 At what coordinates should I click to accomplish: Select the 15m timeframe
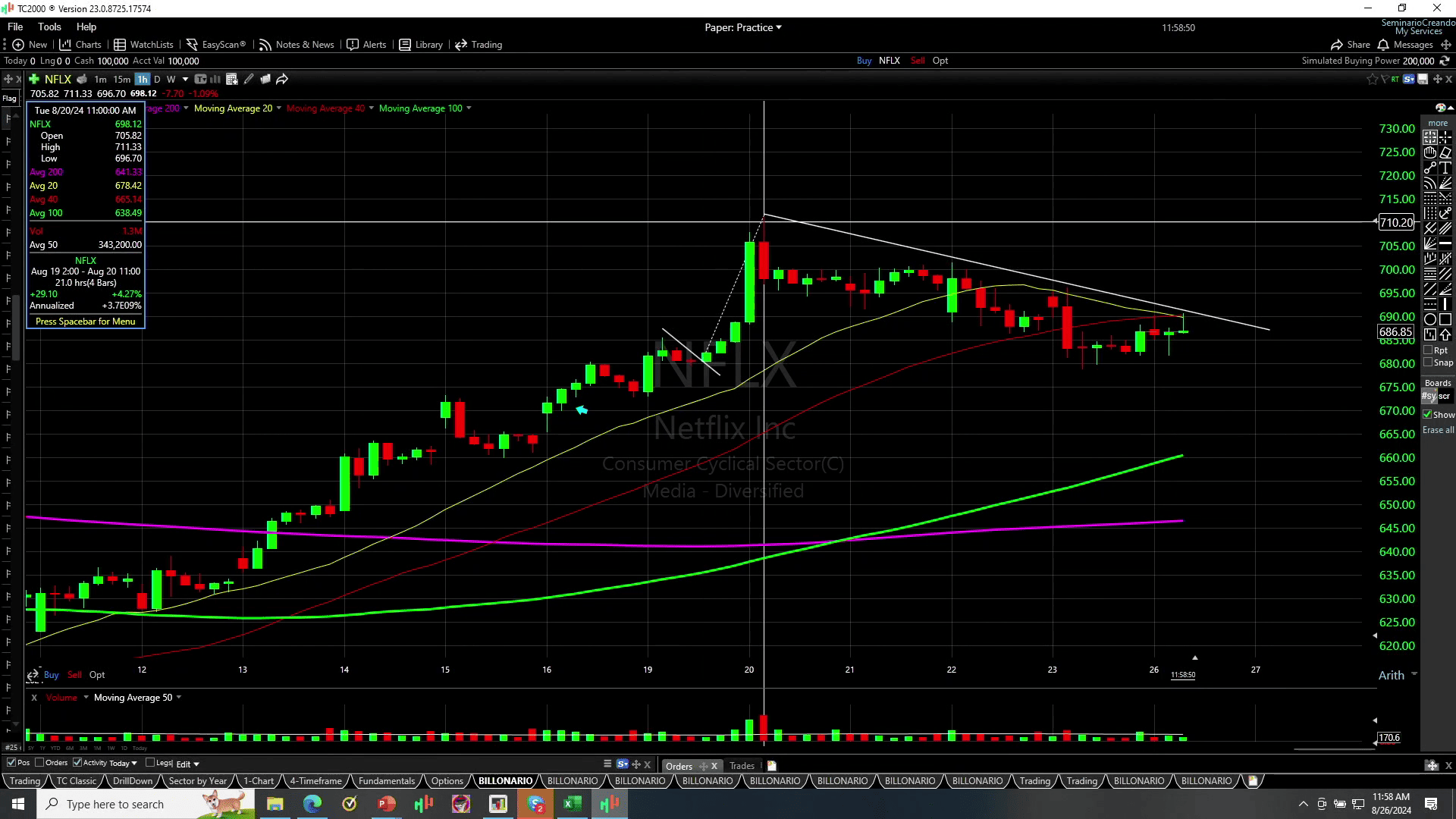pyautogui.click(x=121, y=79)
